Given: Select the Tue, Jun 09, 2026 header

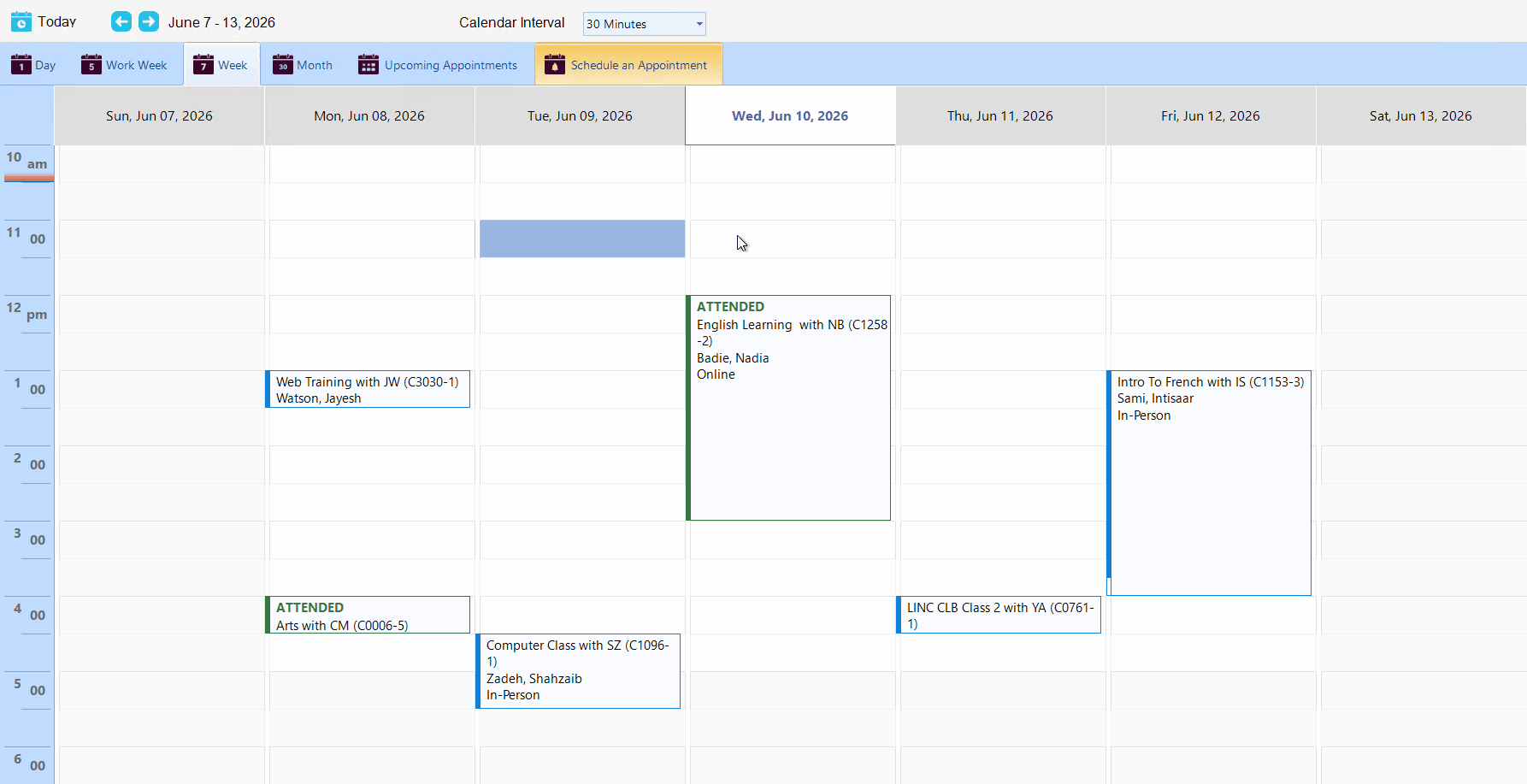Looking at the screenshot, I should [580, 115].
